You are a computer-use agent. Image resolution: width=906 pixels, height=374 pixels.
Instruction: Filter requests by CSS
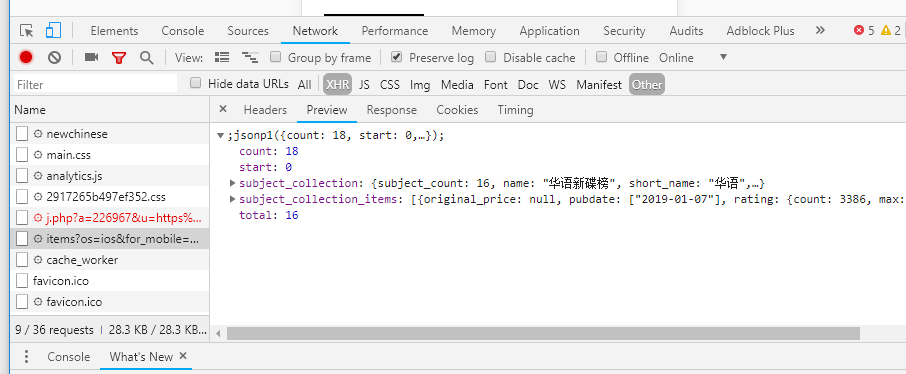(x=389, y=84)
